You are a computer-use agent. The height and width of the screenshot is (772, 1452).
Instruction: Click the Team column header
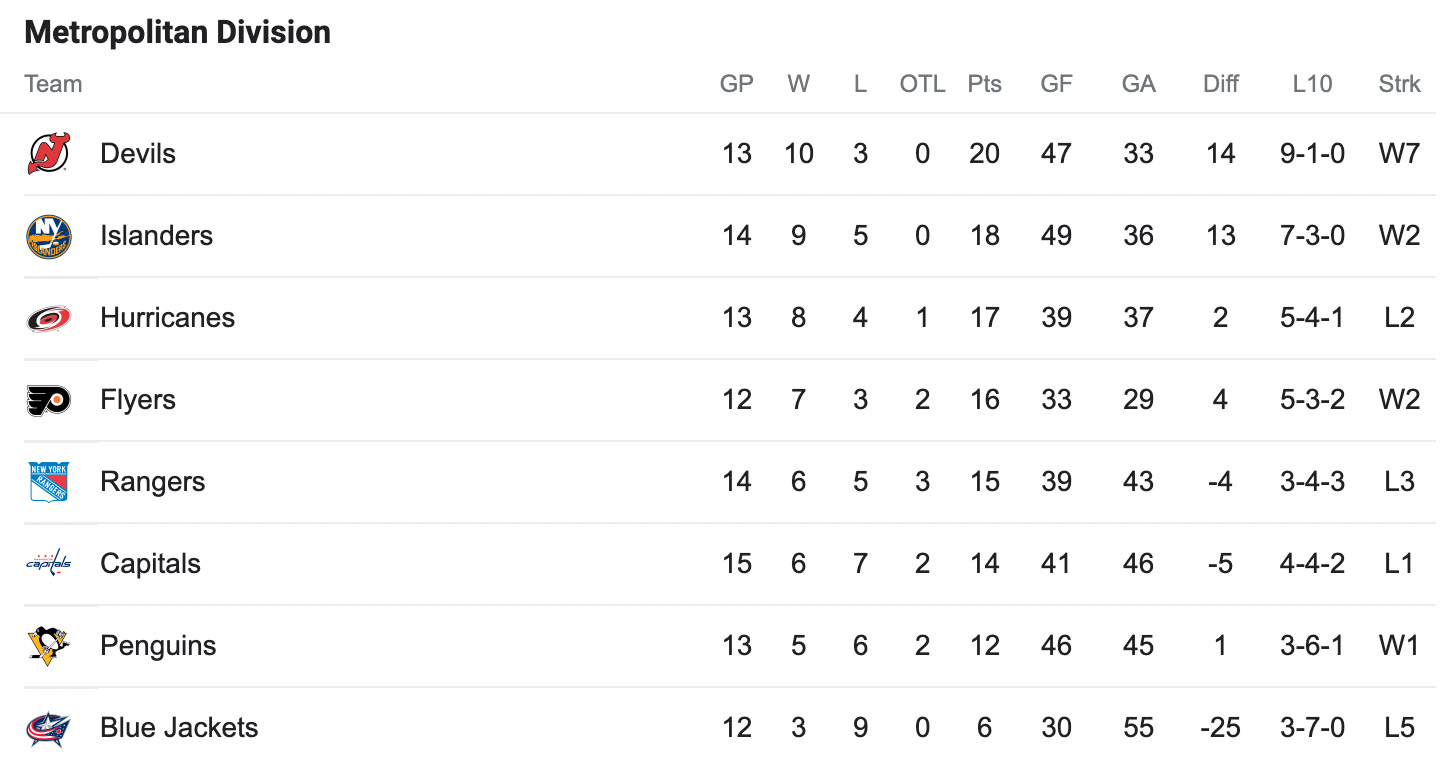(53, 84)
